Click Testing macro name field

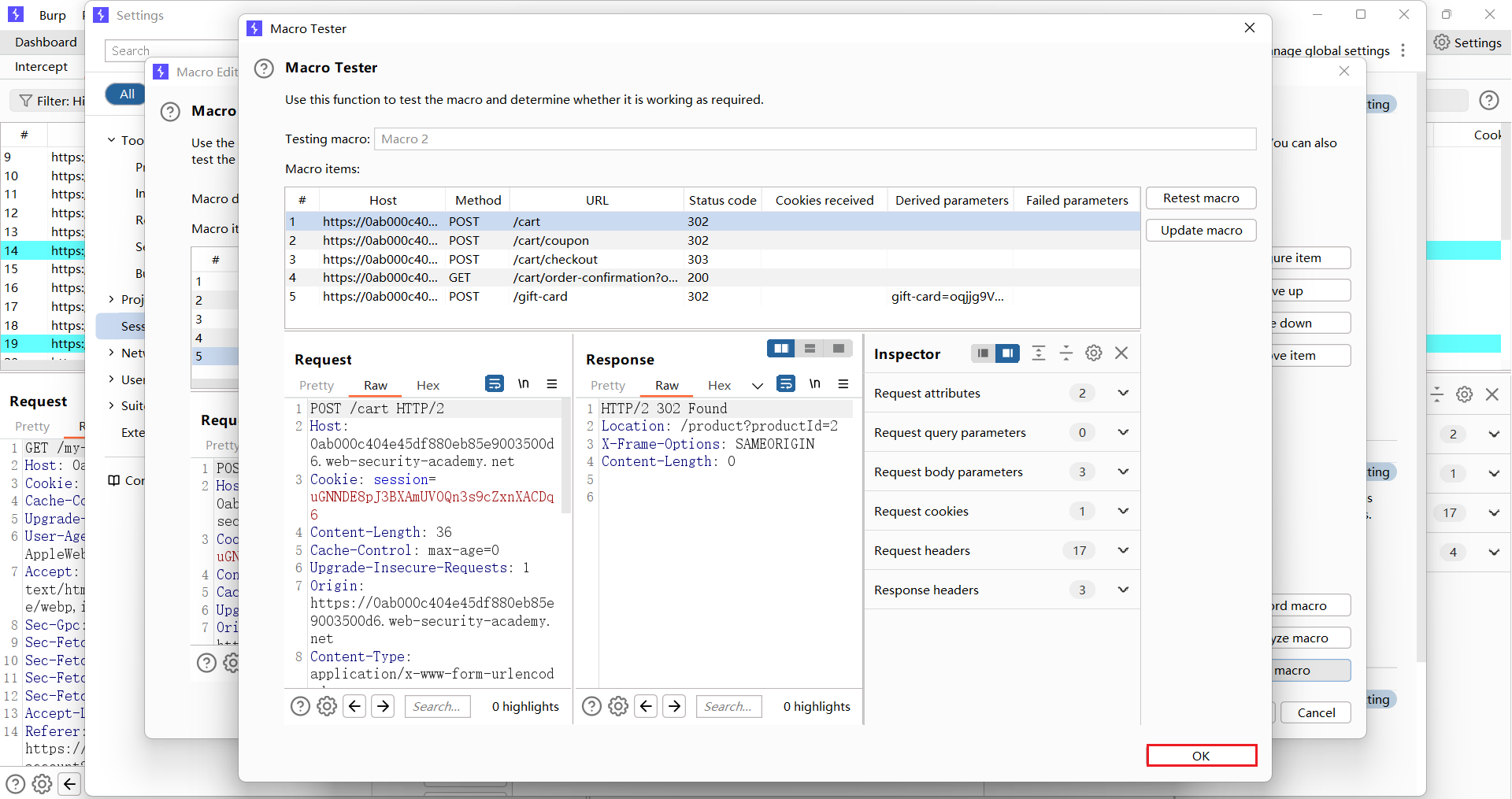(815, 139)
